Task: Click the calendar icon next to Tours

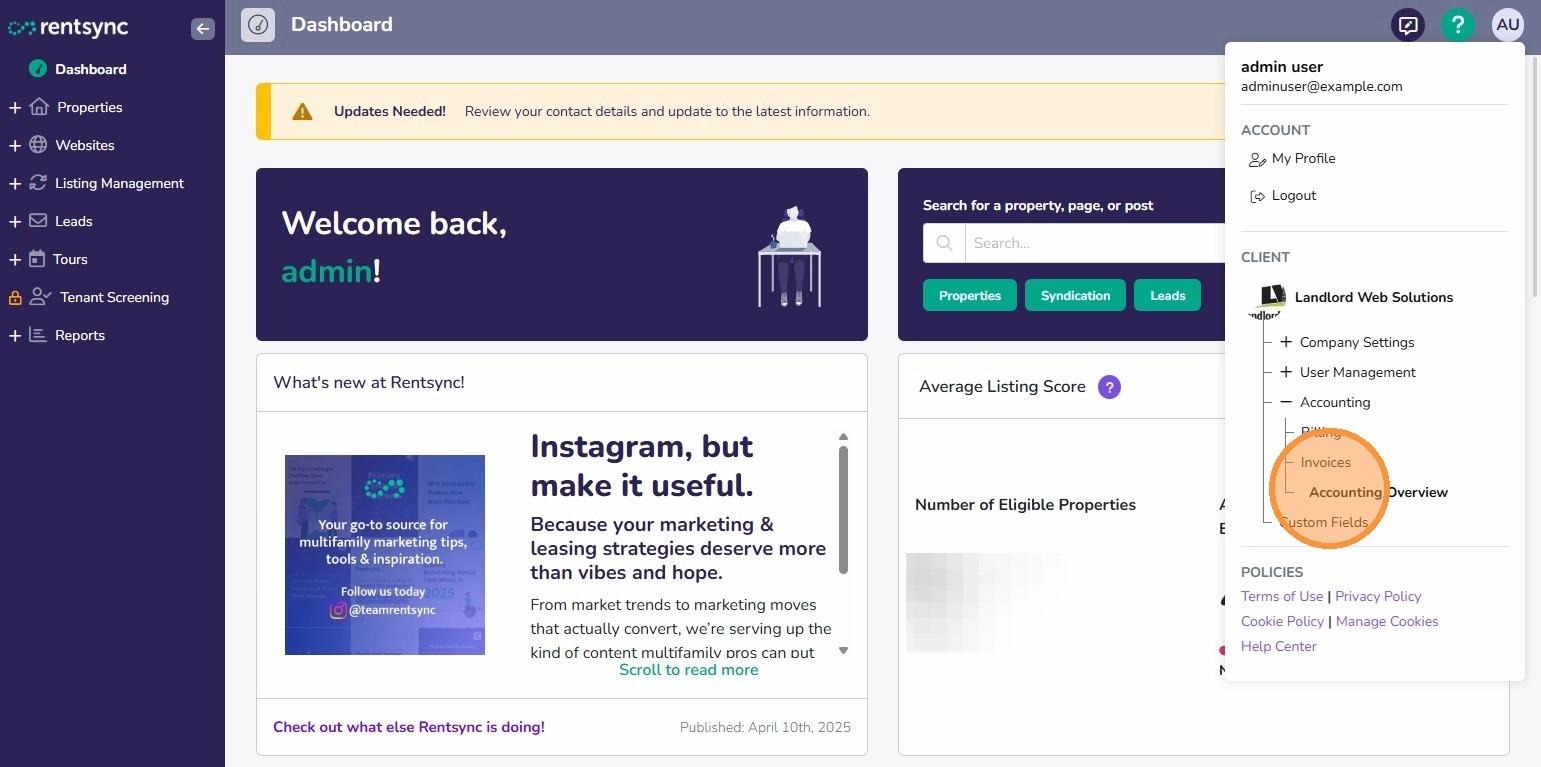Action: coord(37,259)
